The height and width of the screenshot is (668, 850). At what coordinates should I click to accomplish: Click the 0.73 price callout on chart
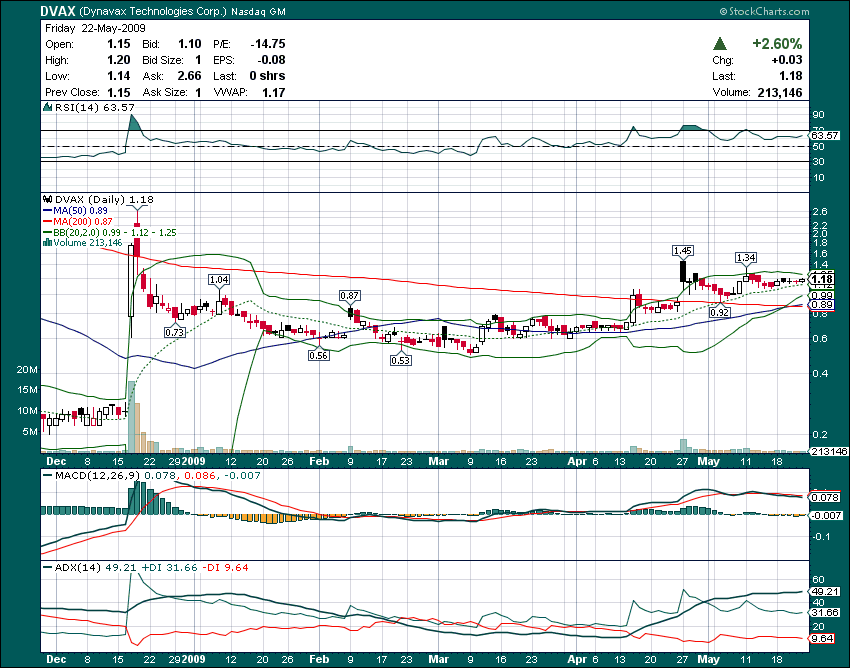[x=175, y=332]
